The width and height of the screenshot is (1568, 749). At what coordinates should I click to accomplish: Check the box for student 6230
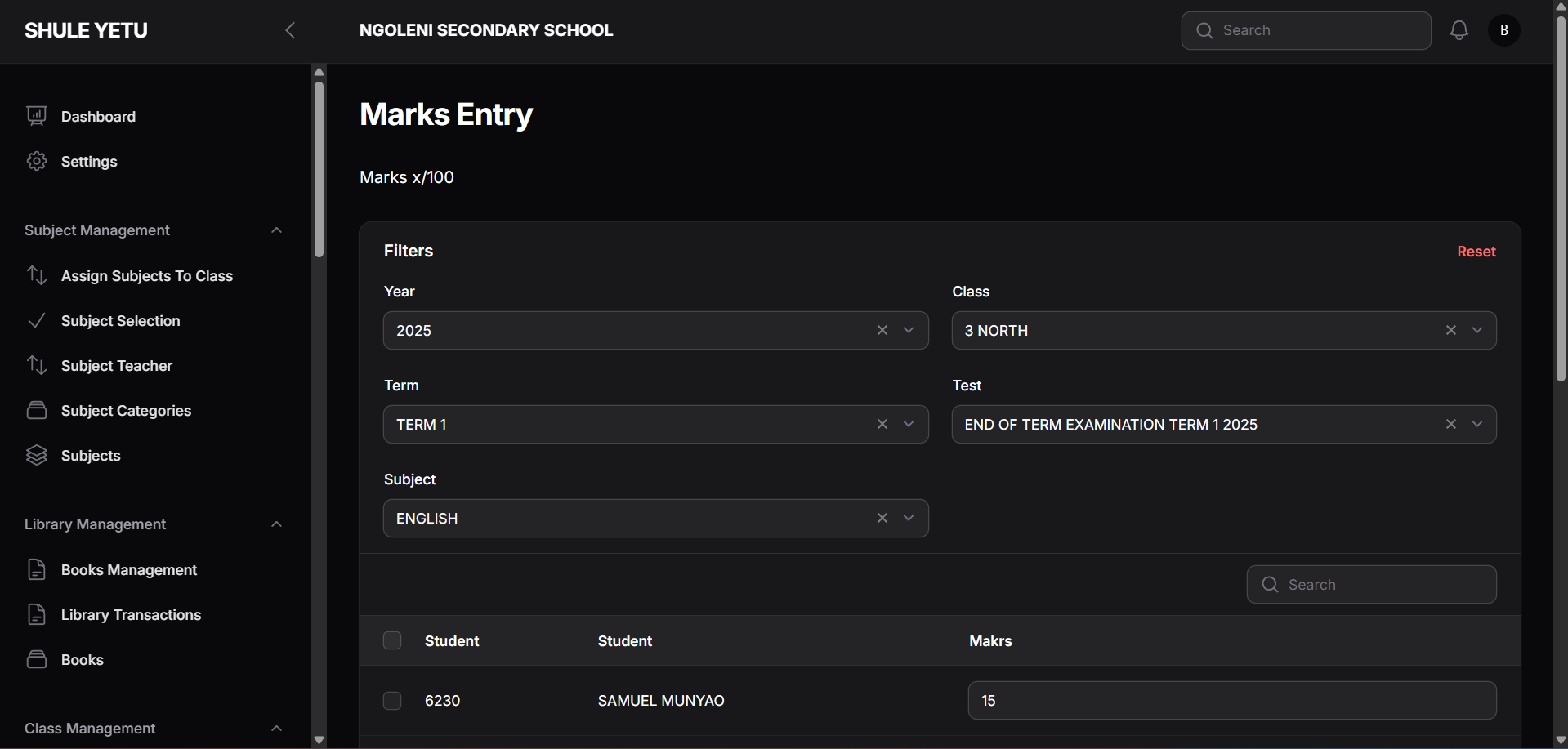pos(392,701)
